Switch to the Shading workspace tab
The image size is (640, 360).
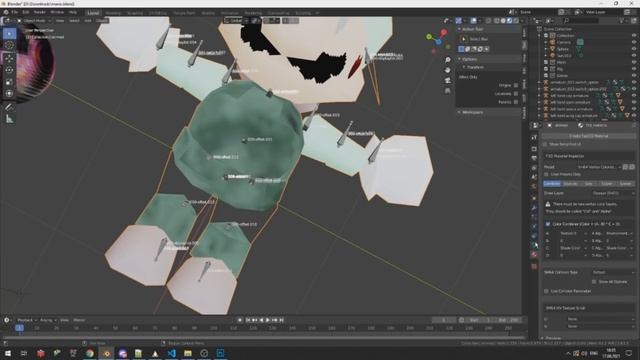208,13
